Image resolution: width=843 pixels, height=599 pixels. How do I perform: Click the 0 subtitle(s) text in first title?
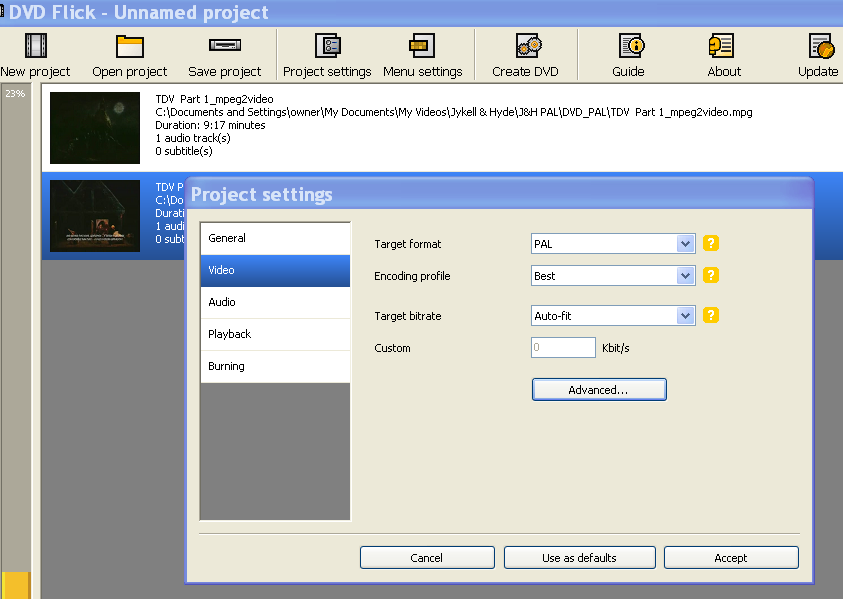click(x=184, y=151)
